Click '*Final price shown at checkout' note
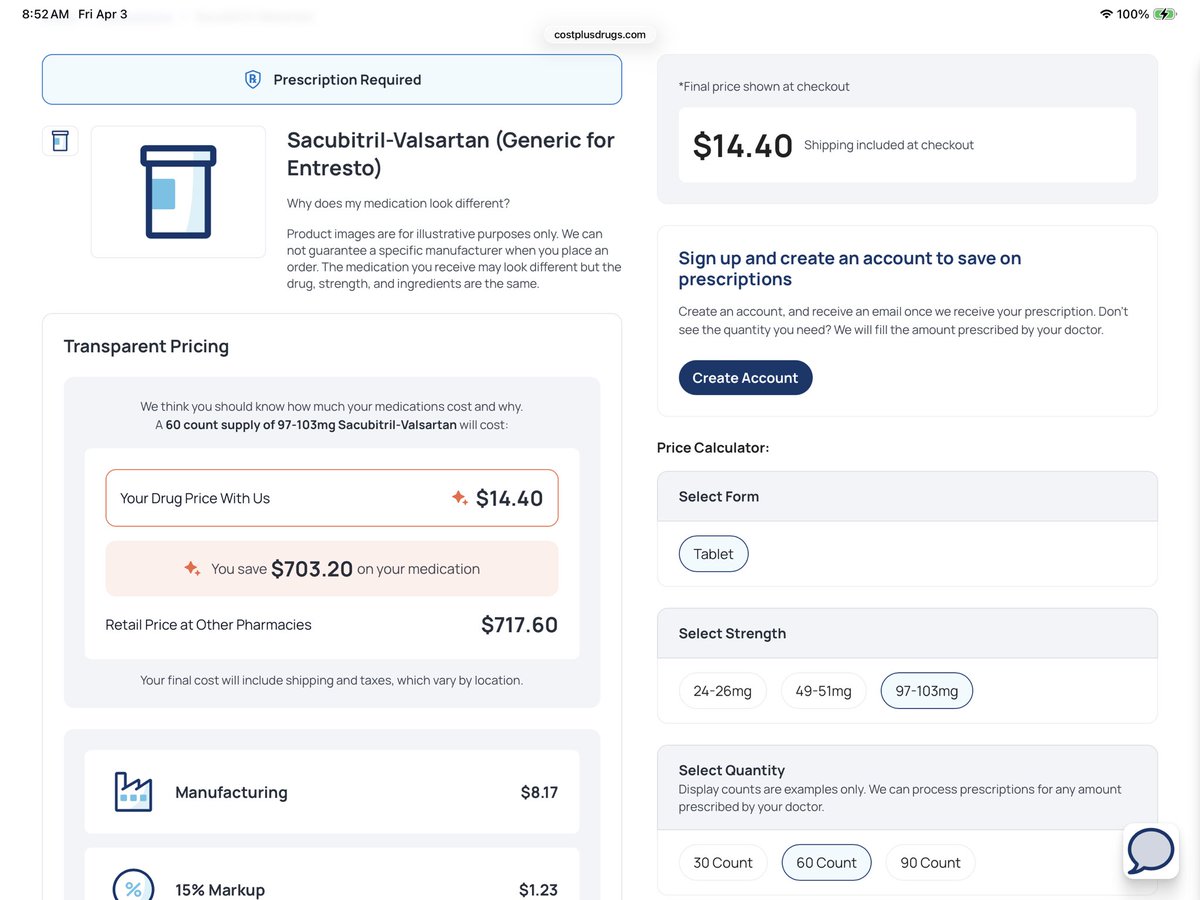The image size is (1200, 900). click(x=764, y=87)
